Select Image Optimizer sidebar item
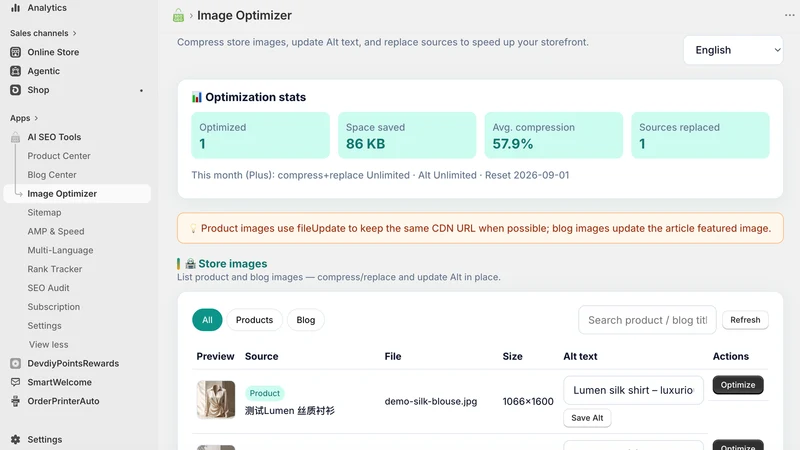This screenshot has height=450, width=800. (x=77, y=193)
